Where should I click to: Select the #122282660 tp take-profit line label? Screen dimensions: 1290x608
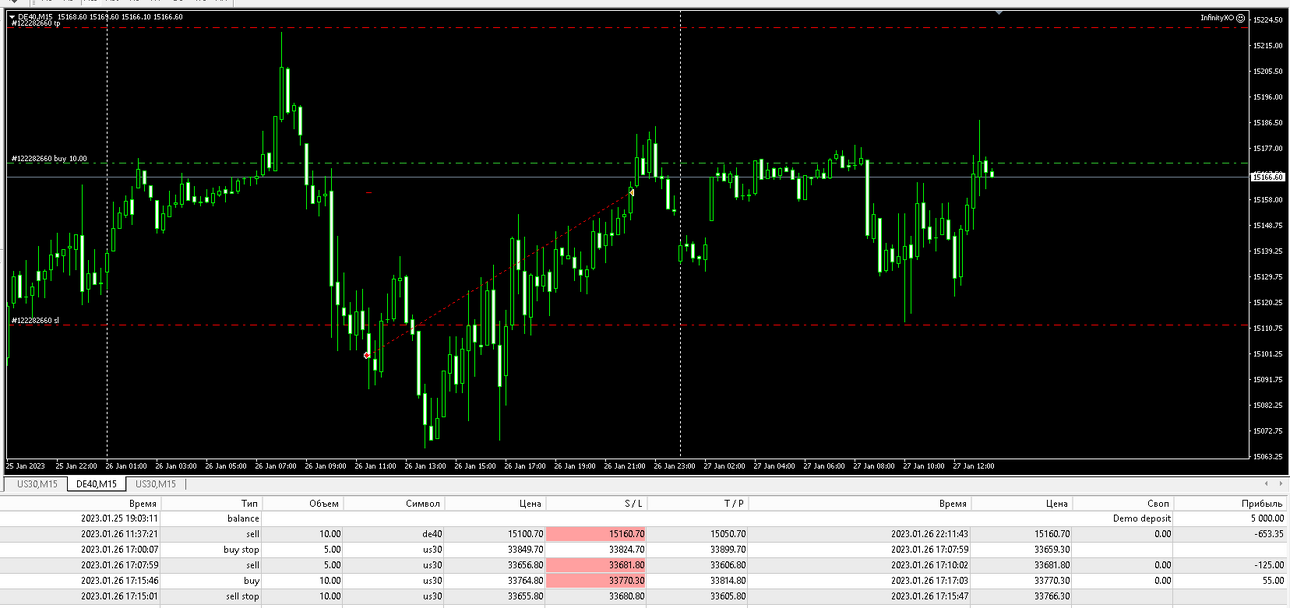(35, 24)
